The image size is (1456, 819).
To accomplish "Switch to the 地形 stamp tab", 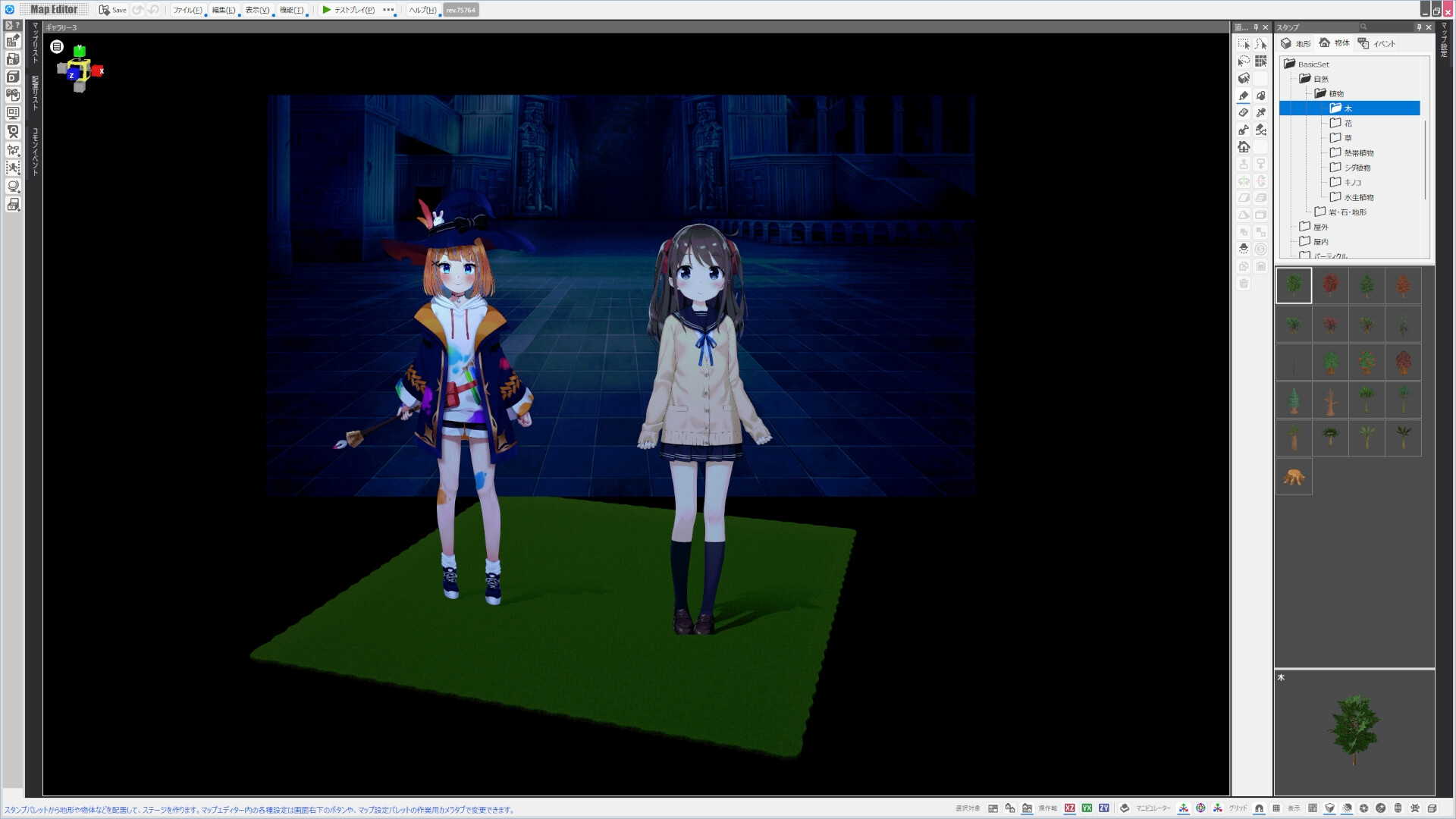I will tap(1295, 43).
